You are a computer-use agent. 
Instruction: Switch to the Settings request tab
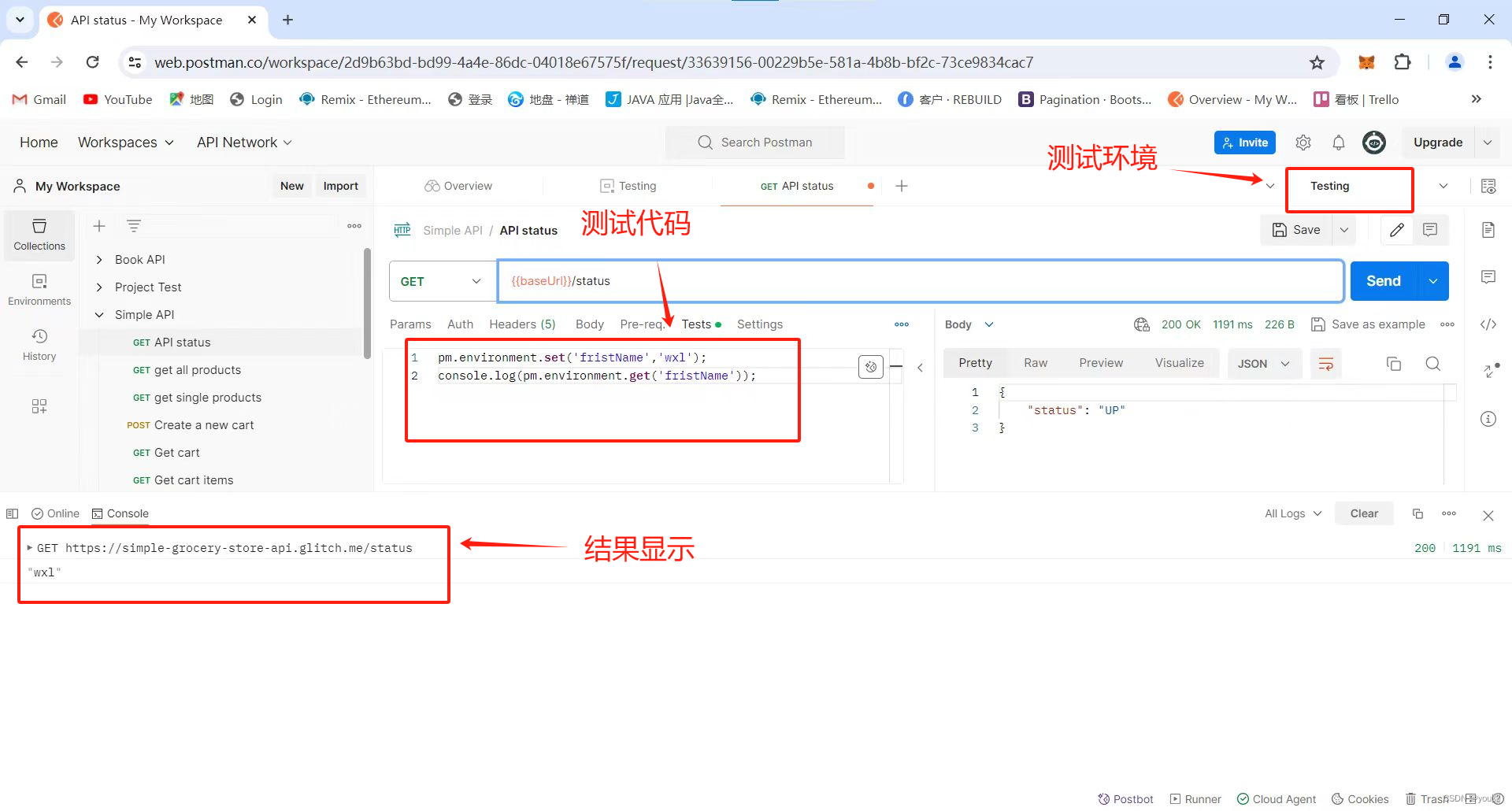(x=760, y=324)
